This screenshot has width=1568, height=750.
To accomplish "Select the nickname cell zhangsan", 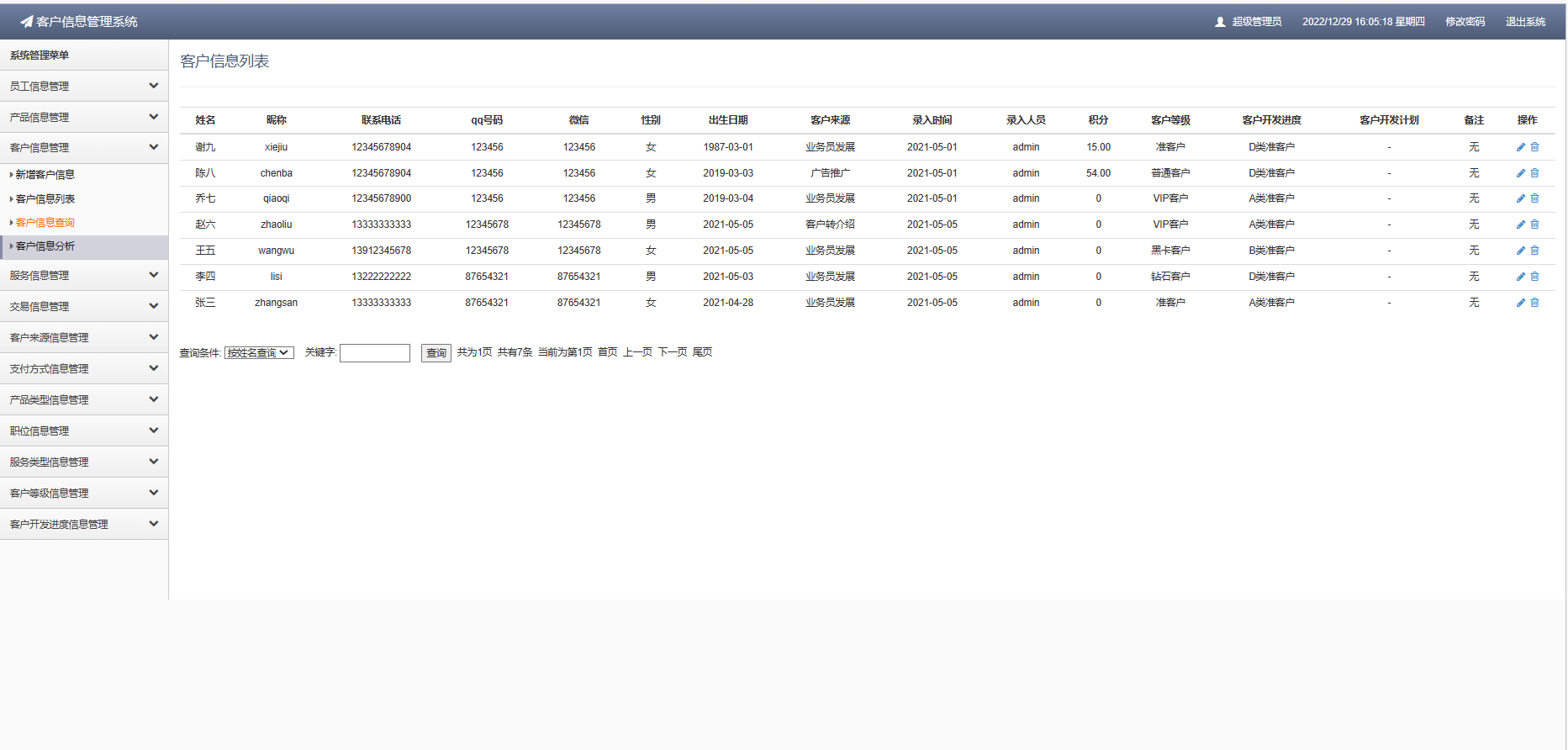I will pyautogui.click(x=276, y=303).
